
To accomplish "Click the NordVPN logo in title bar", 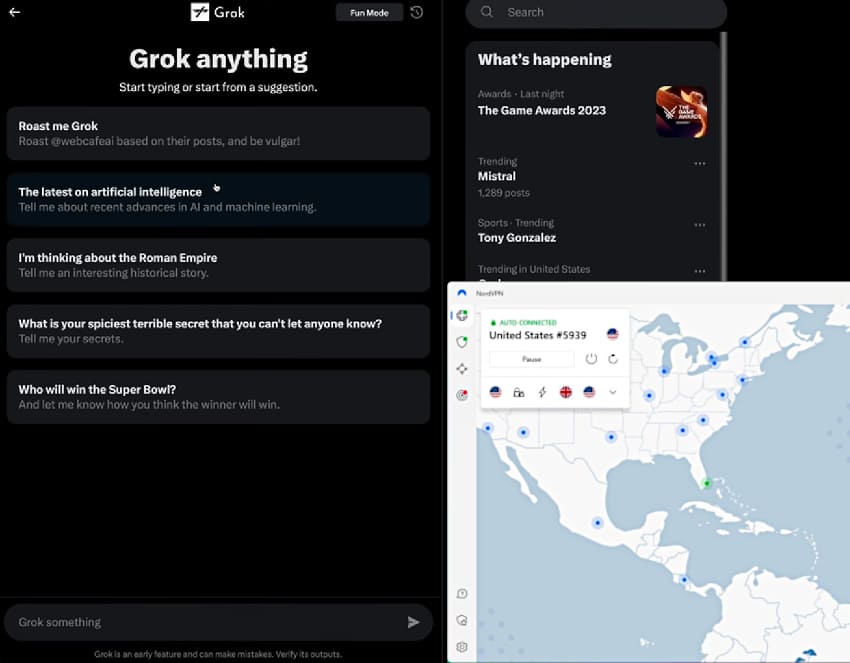I will click(x=462, y=293).
